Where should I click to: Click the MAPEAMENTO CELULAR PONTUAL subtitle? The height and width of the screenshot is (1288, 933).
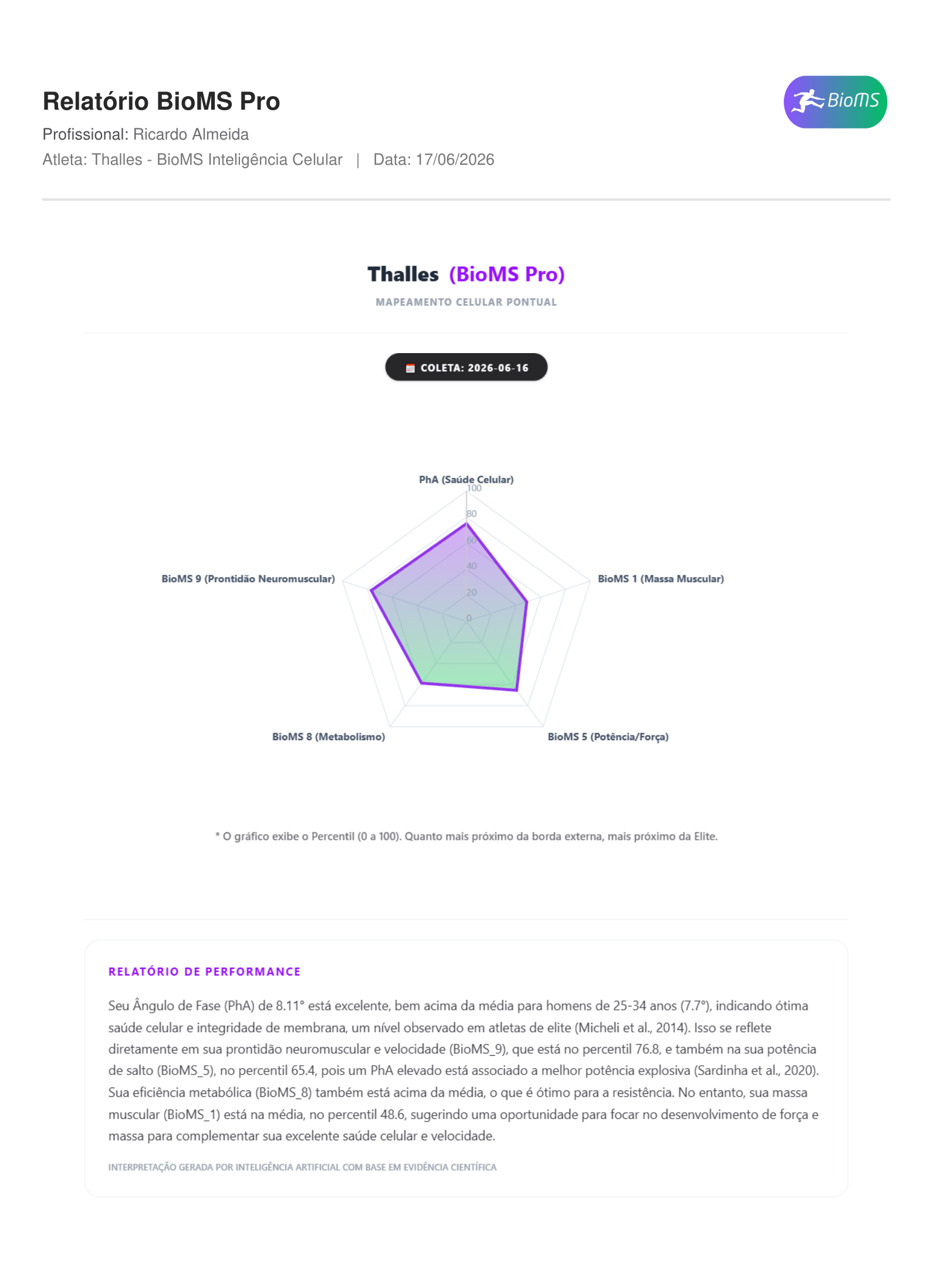tap(466, 302)
